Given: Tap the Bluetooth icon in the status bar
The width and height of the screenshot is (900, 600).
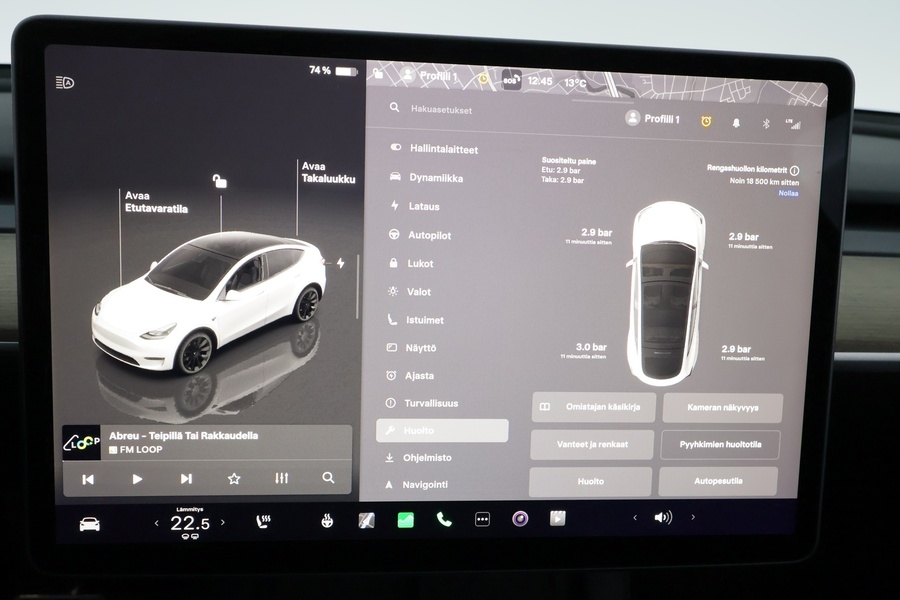Looking at the screenshot, I should click(x=765, y=124).
